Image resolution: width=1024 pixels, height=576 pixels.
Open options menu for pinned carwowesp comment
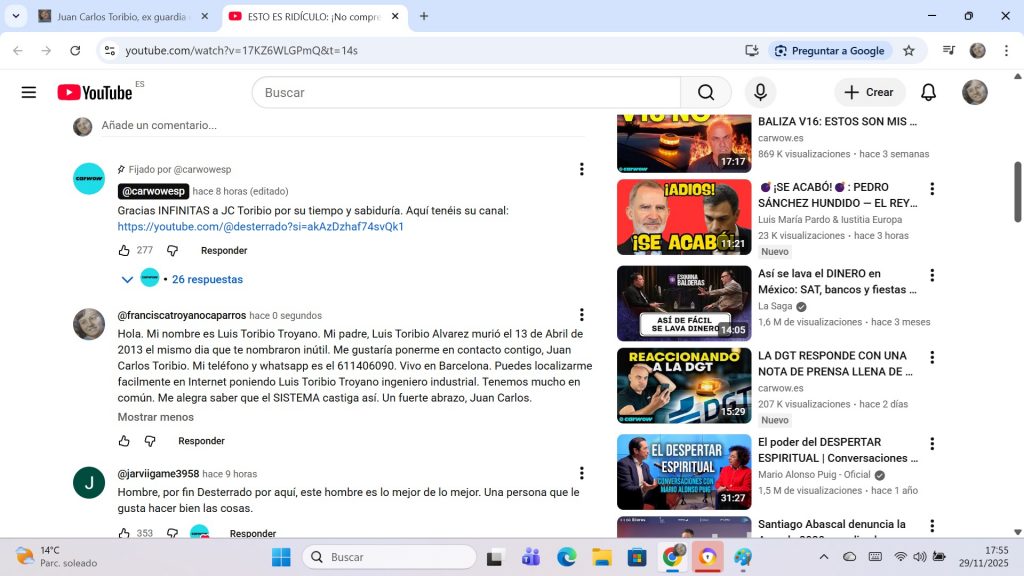coord(582,170)
